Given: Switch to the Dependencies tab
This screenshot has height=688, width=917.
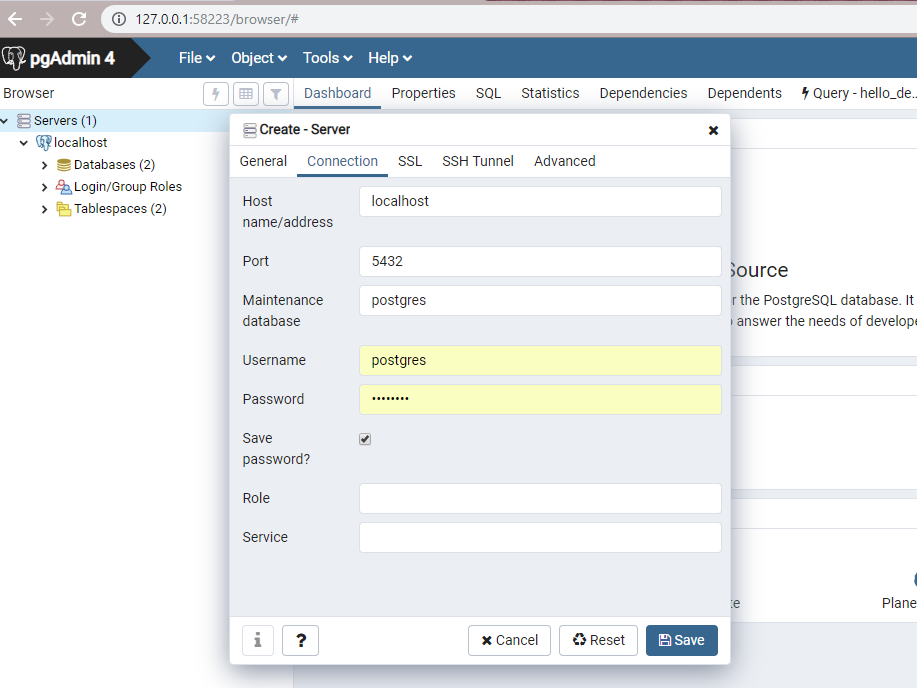Looking at the screenshot, I should (643, 93).
